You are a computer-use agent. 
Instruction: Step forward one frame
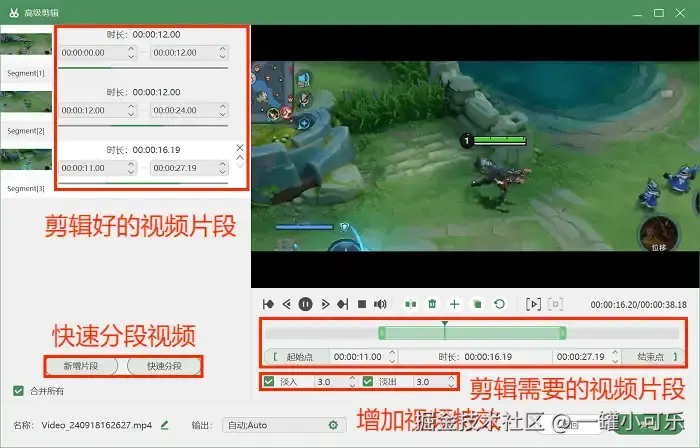pos(325,304)
